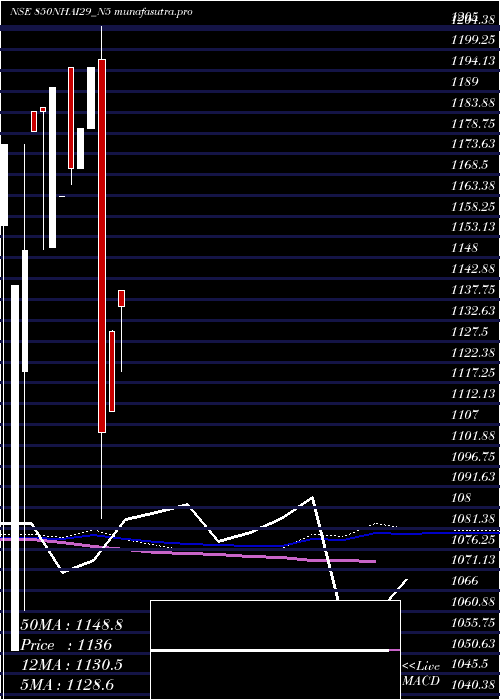Click the 1076.25 price axis label
The image size is (500, 700).
[473, 539]
